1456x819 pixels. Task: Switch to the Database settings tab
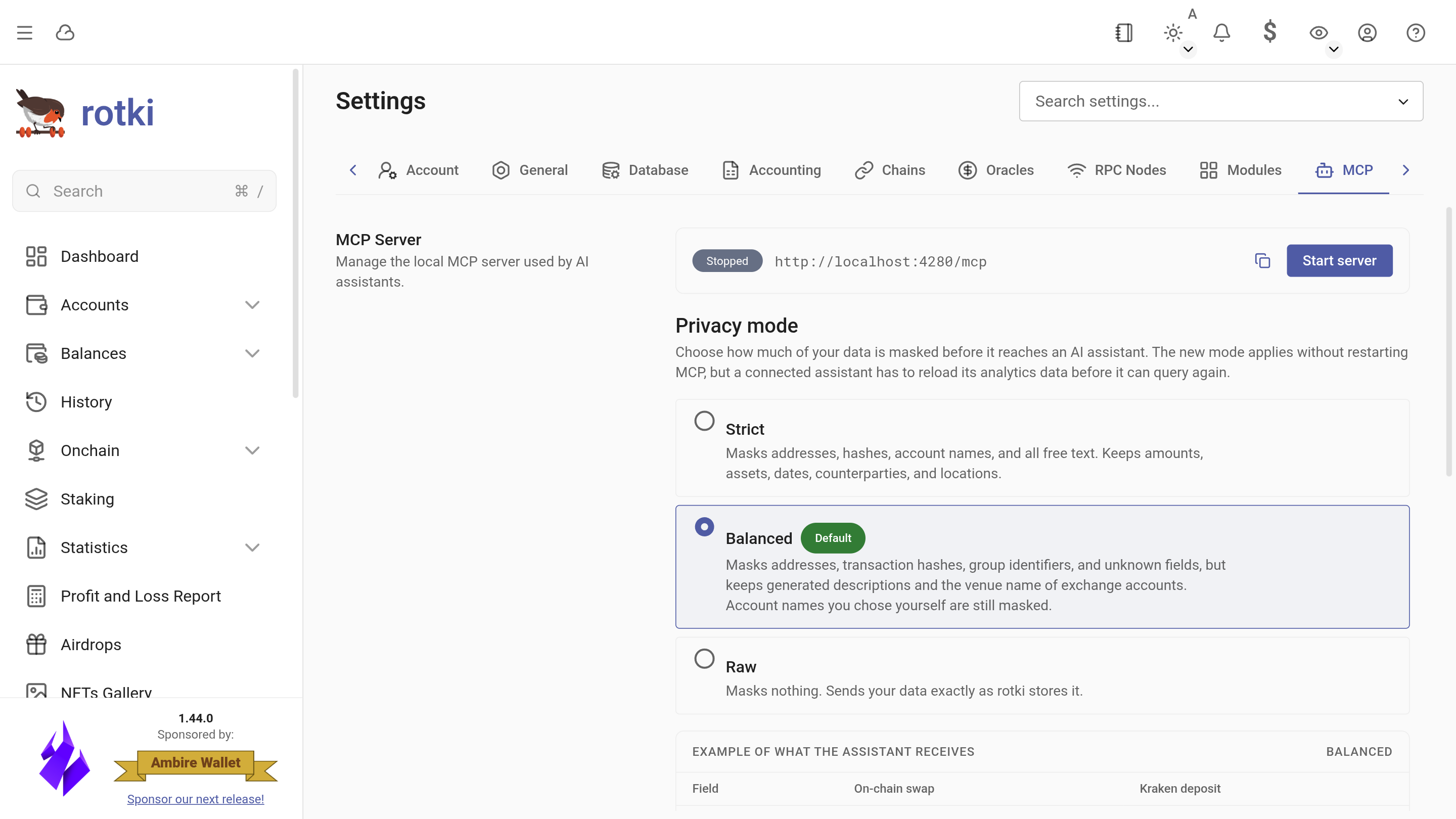click(x=645, y=170)
